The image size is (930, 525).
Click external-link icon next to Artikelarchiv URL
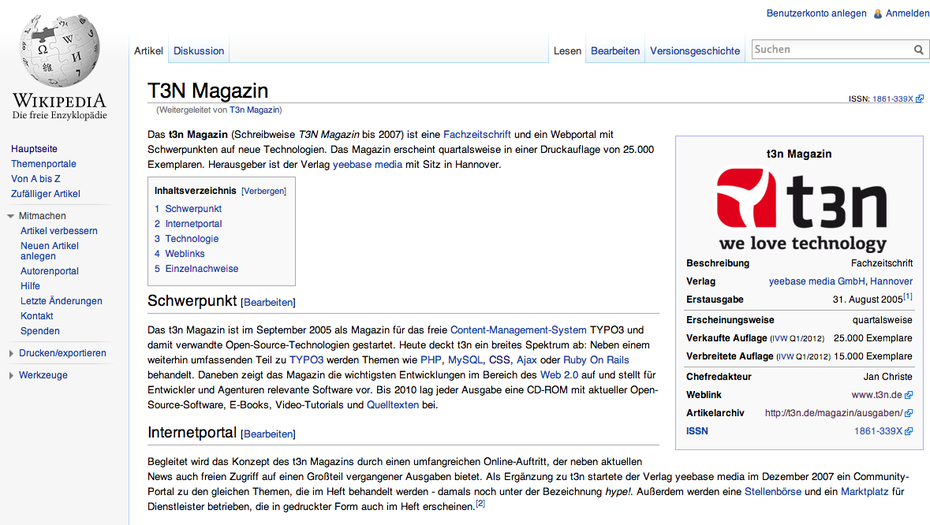tap(909, 413)
